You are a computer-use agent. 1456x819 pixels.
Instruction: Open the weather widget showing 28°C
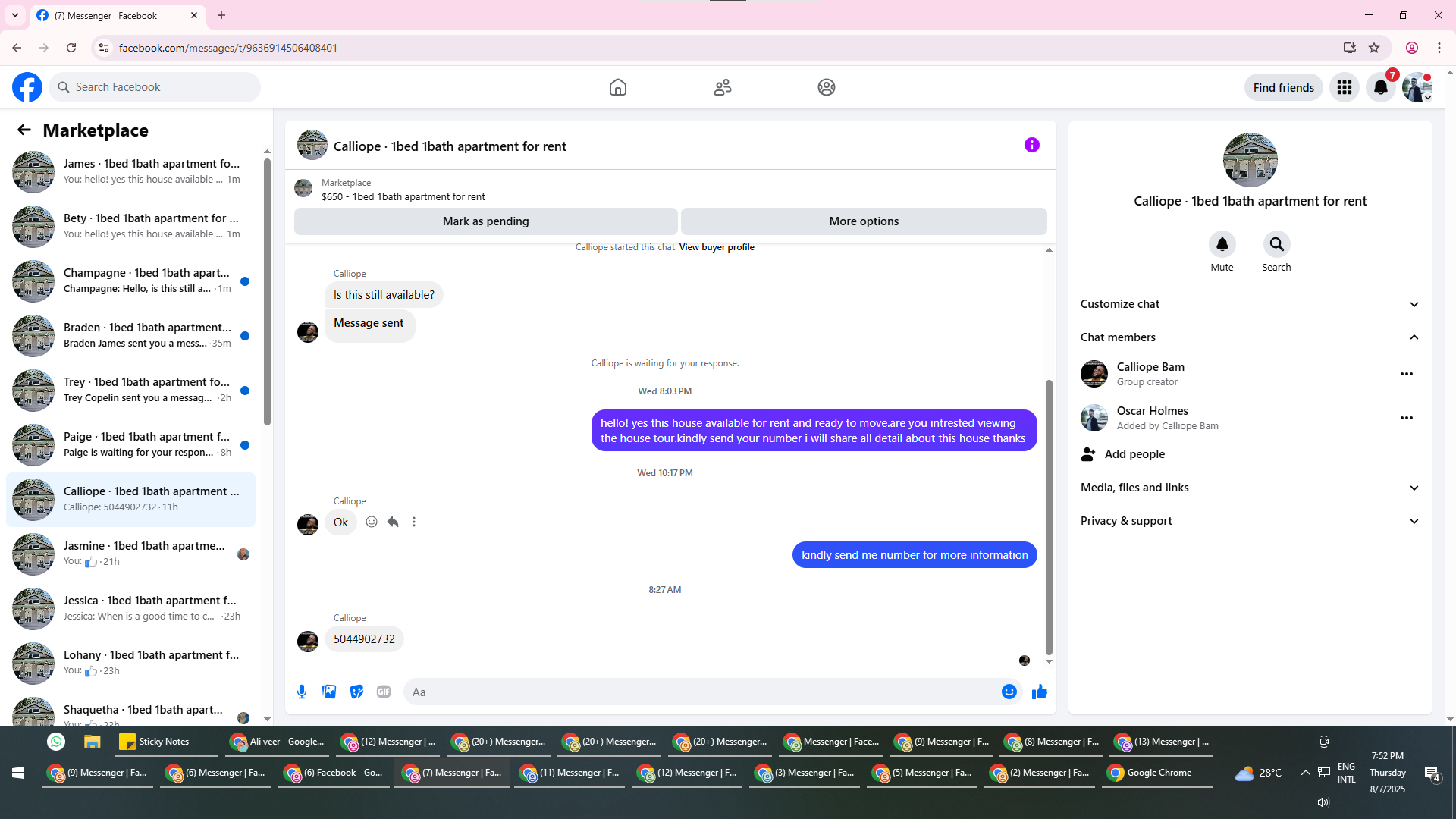[1259, 773]
